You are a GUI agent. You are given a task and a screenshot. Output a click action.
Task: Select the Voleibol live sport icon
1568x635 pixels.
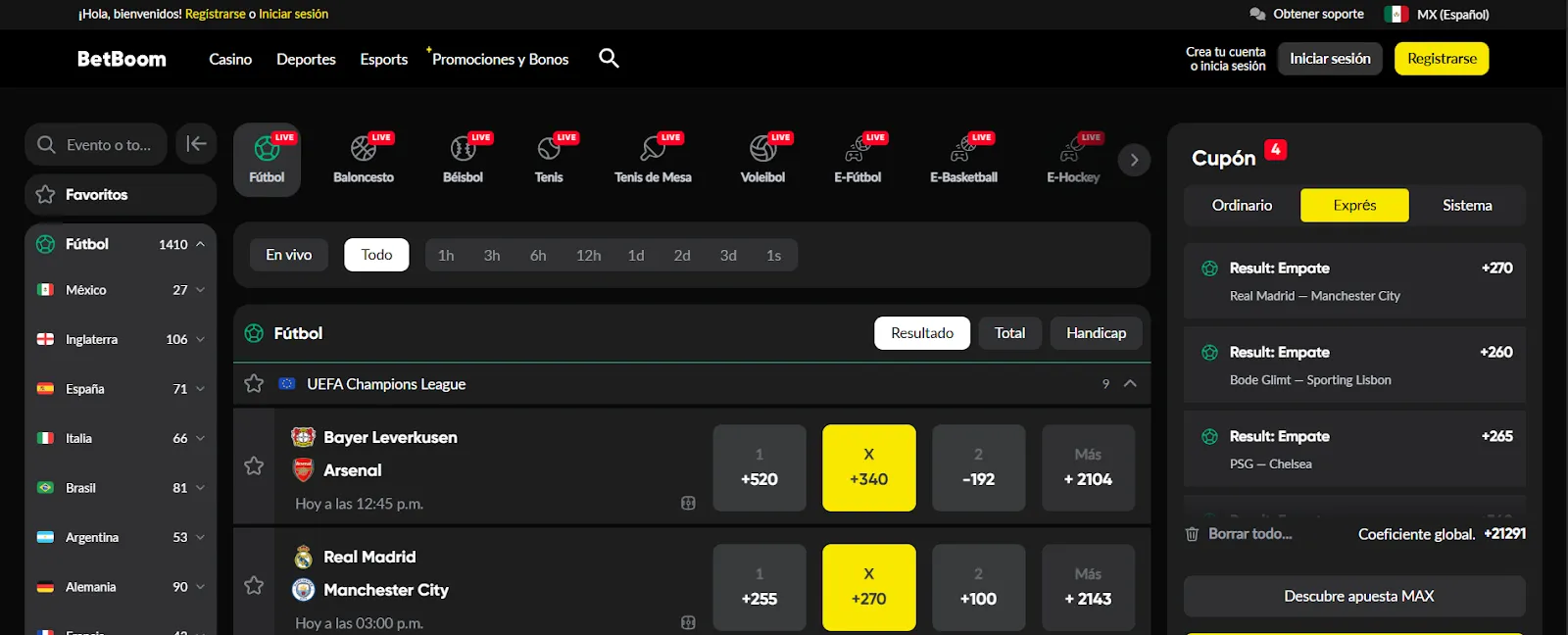pyautogui.click(x=762, y=159)
